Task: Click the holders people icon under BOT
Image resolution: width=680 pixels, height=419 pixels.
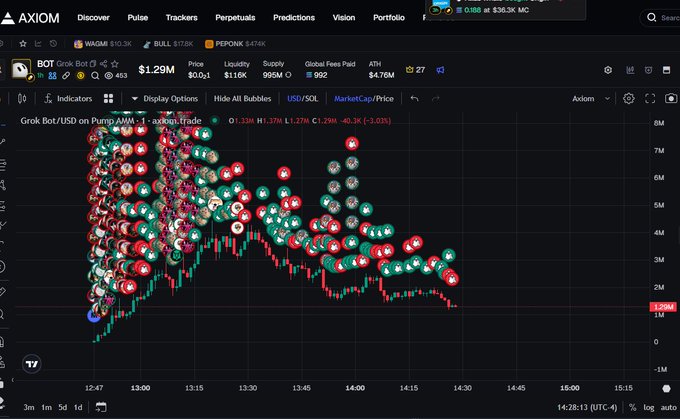Action: click(52, 75)
